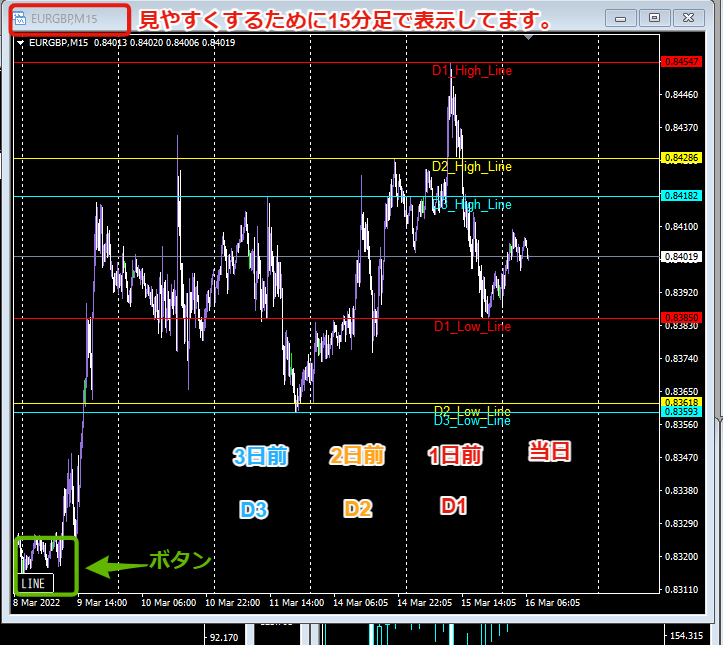
Task: Click the 9 Mar 14:00 time label
Action: click(102, 603)
